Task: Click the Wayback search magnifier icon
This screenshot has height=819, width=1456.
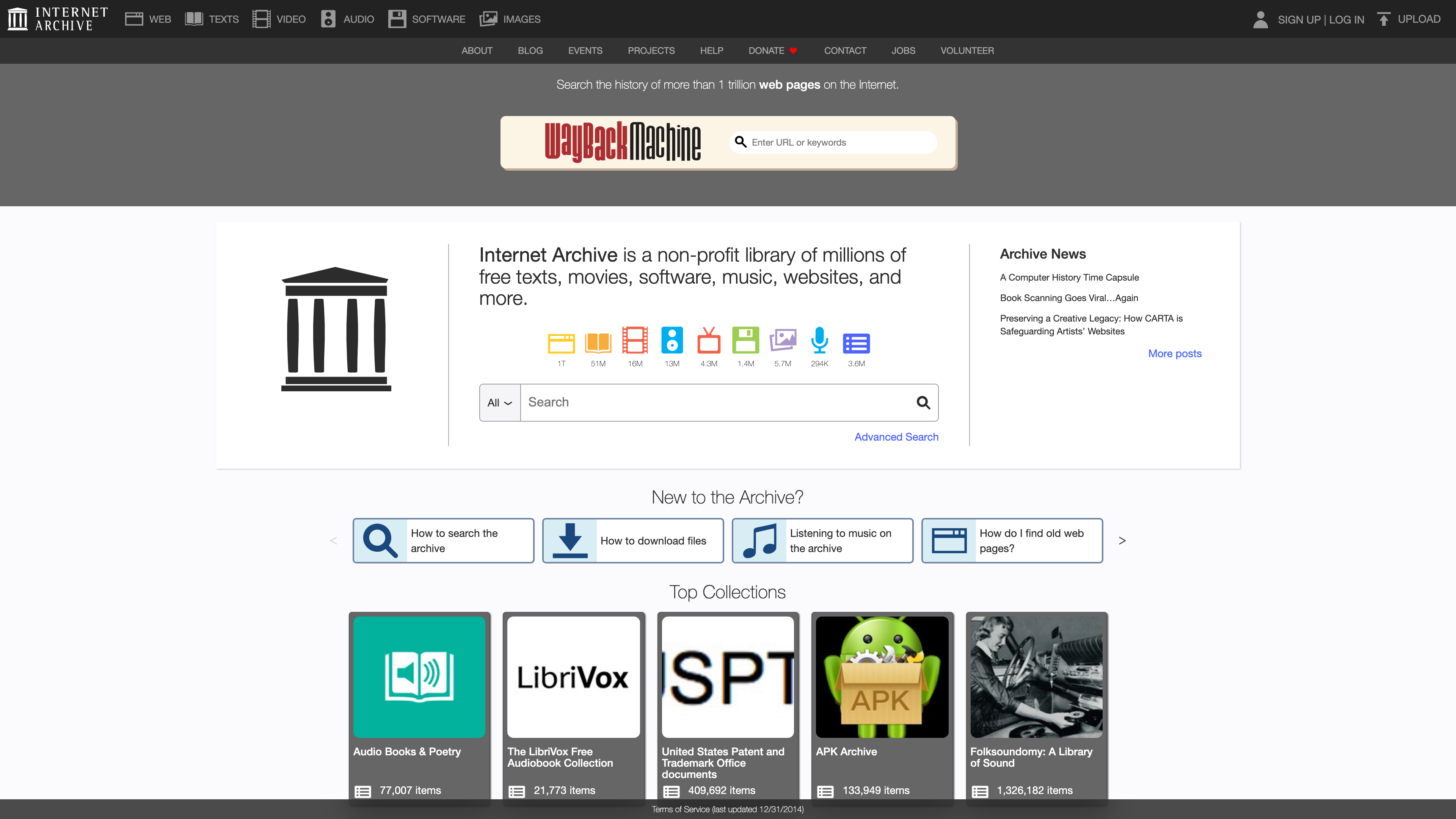Action: click(741, 142)
